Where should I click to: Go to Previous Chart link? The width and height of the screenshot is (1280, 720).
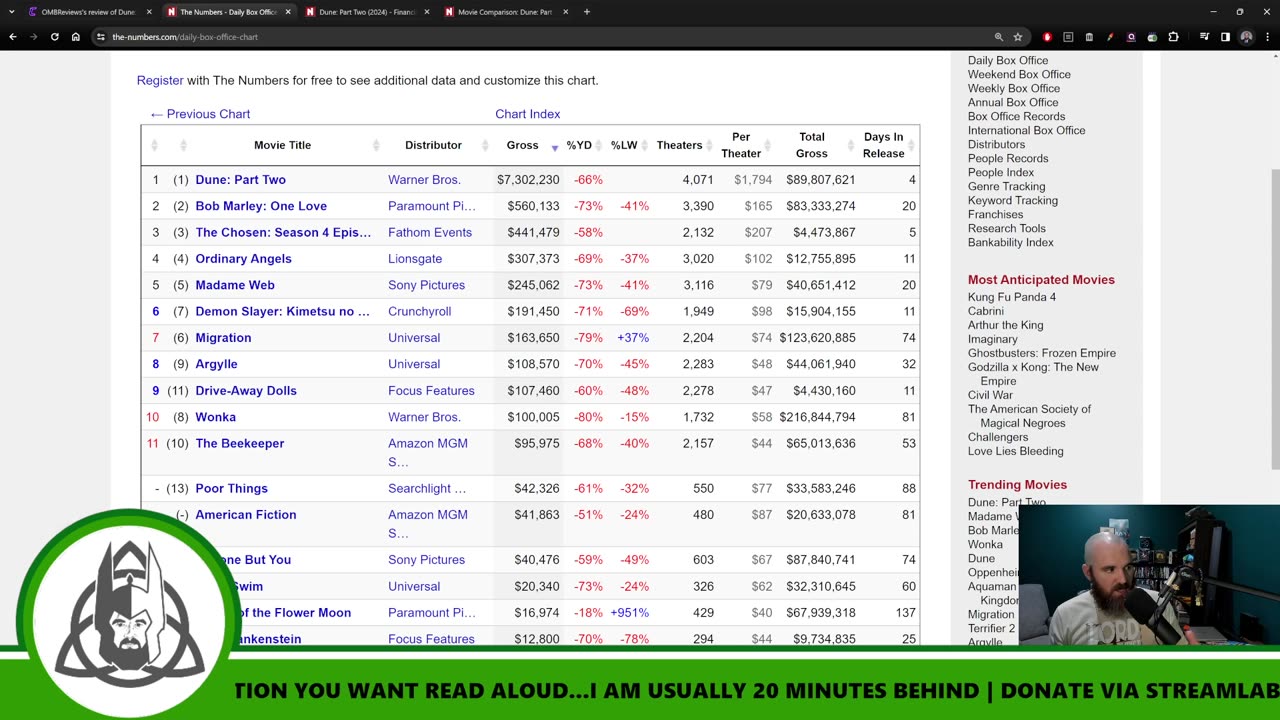200,114
